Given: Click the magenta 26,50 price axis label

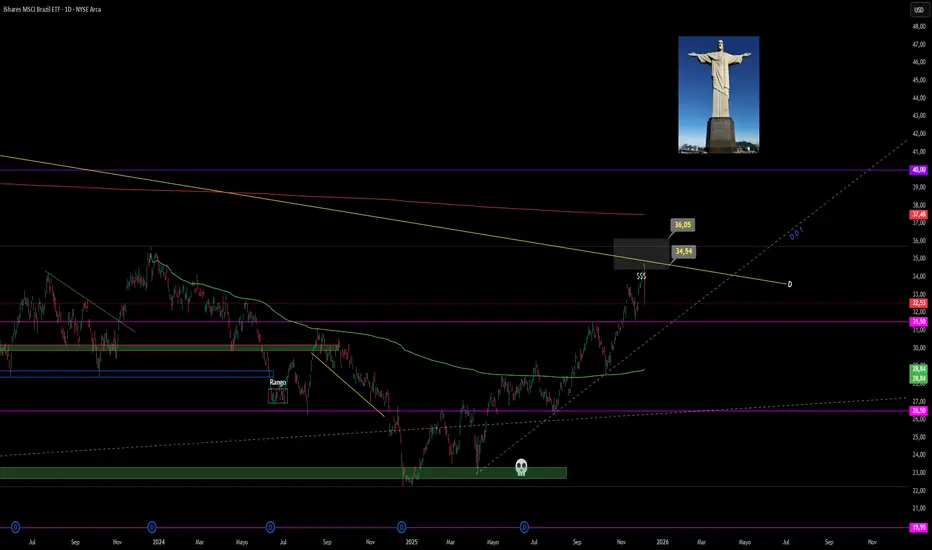Looking at the screenshot, I should 918,411.
